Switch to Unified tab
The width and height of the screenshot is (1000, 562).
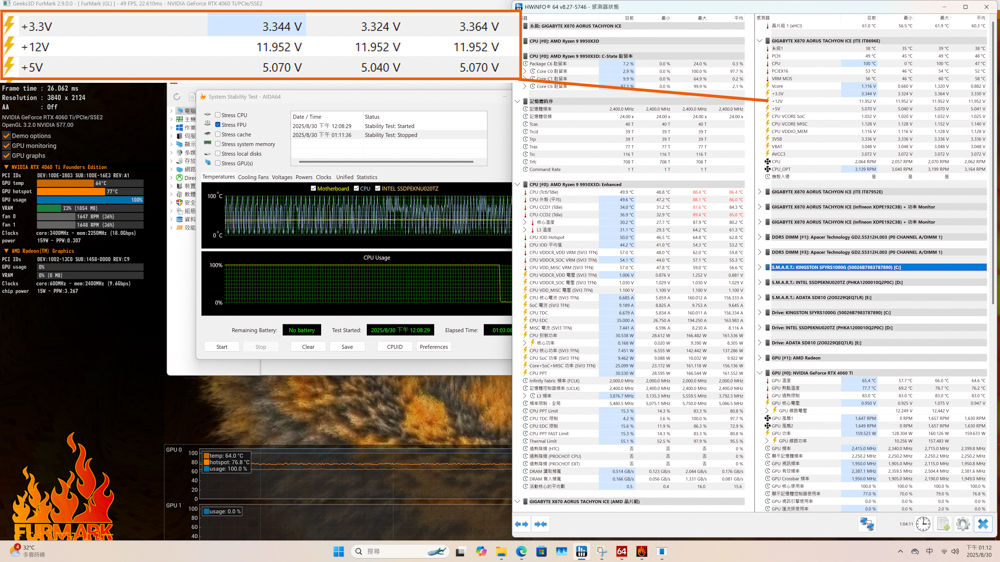(x=344, y=177)
